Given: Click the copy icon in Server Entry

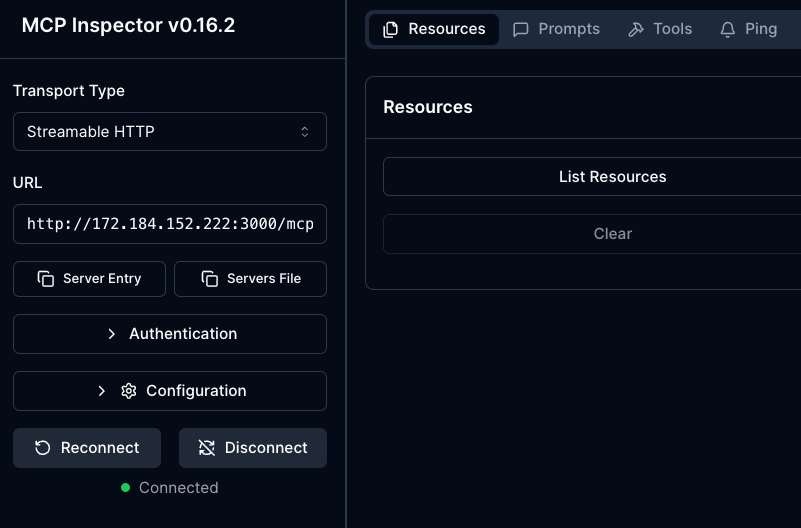Looking at the screenshot, I should coord(46,279).
